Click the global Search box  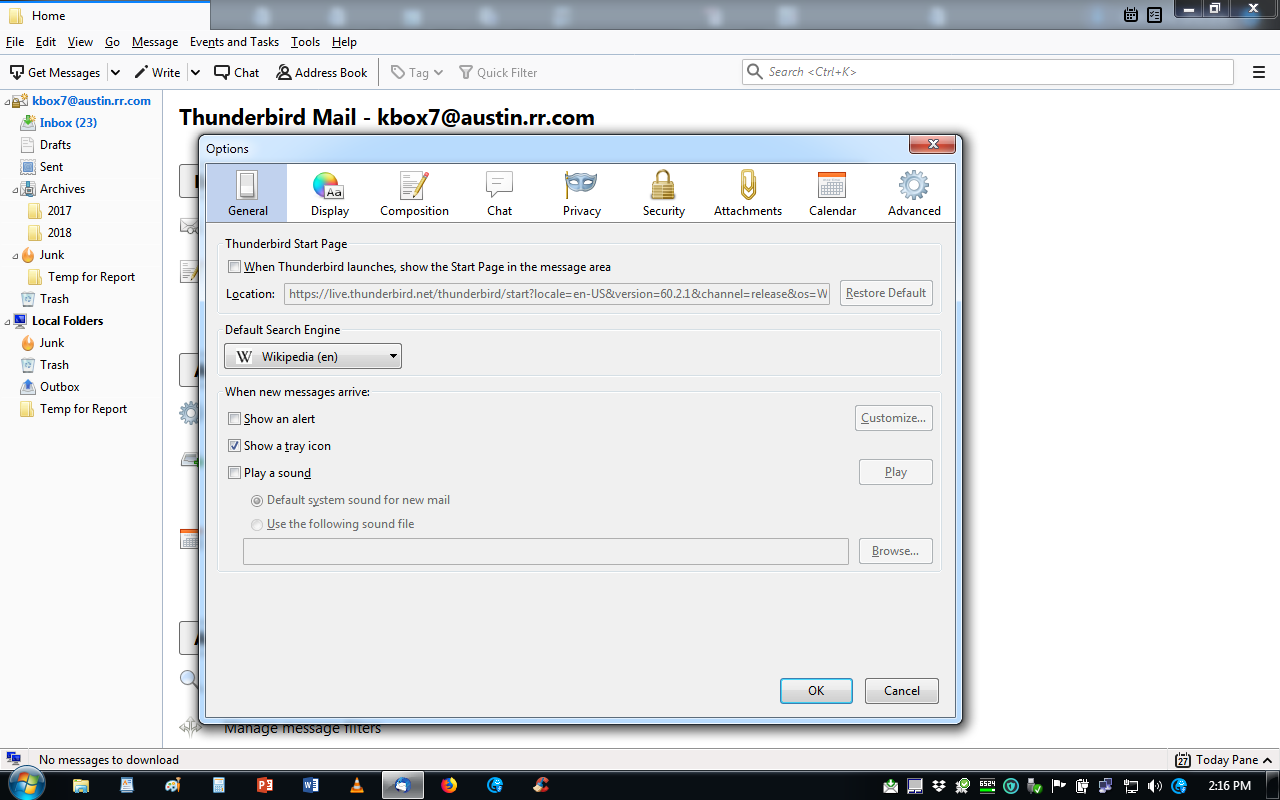[988, 72]
